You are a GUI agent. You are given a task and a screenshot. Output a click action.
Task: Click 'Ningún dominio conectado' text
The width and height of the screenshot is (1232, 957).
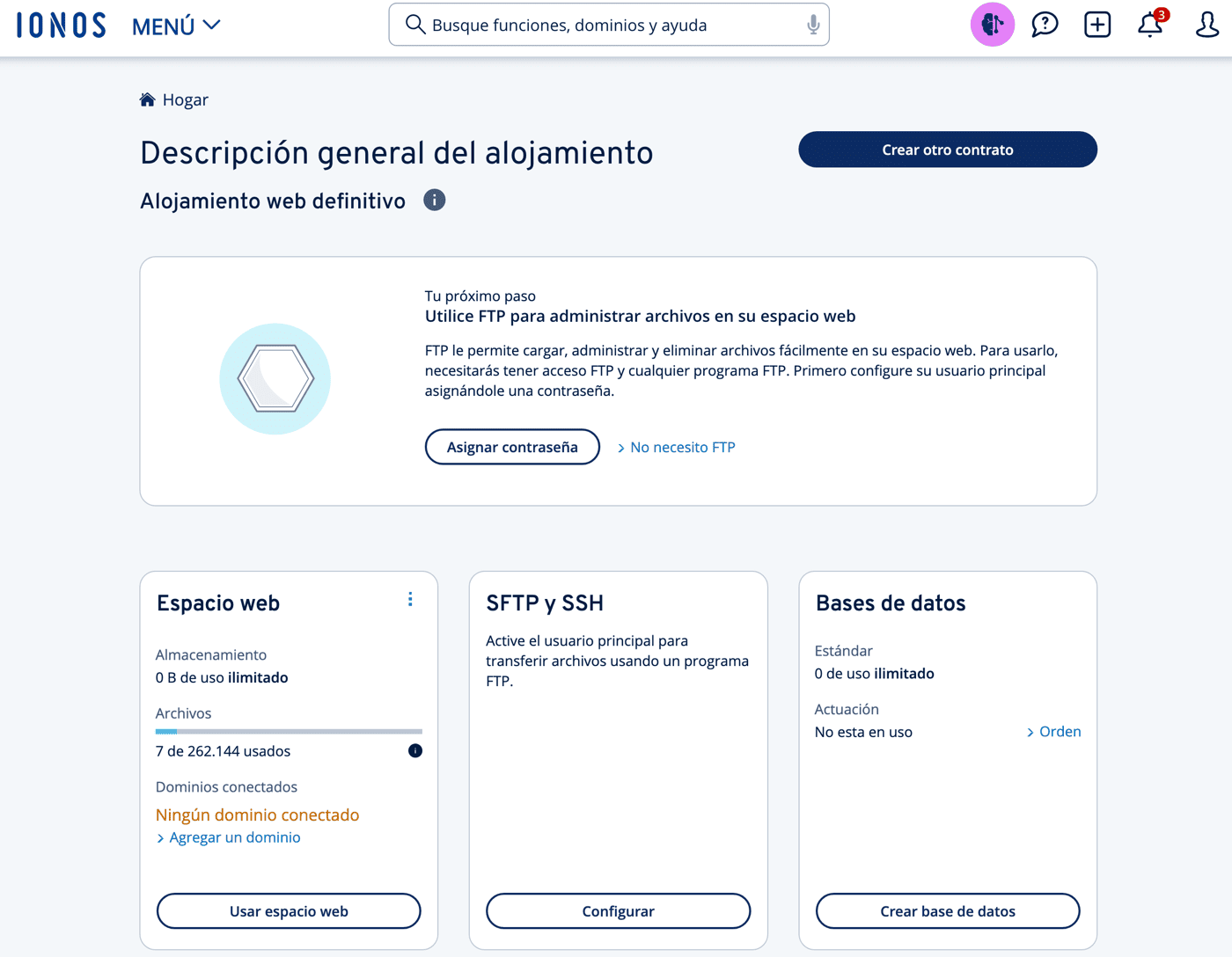point(258,815)
